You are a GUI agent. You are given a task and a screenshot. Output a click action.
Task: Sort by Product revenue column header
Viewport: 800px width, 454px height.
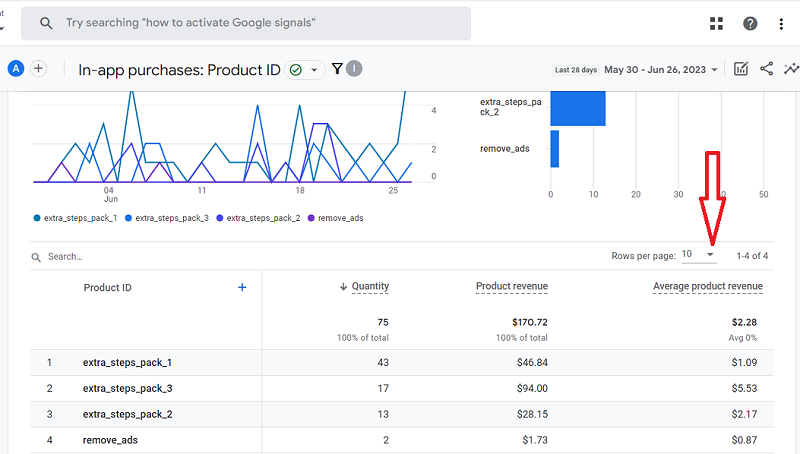coord(511,287)
